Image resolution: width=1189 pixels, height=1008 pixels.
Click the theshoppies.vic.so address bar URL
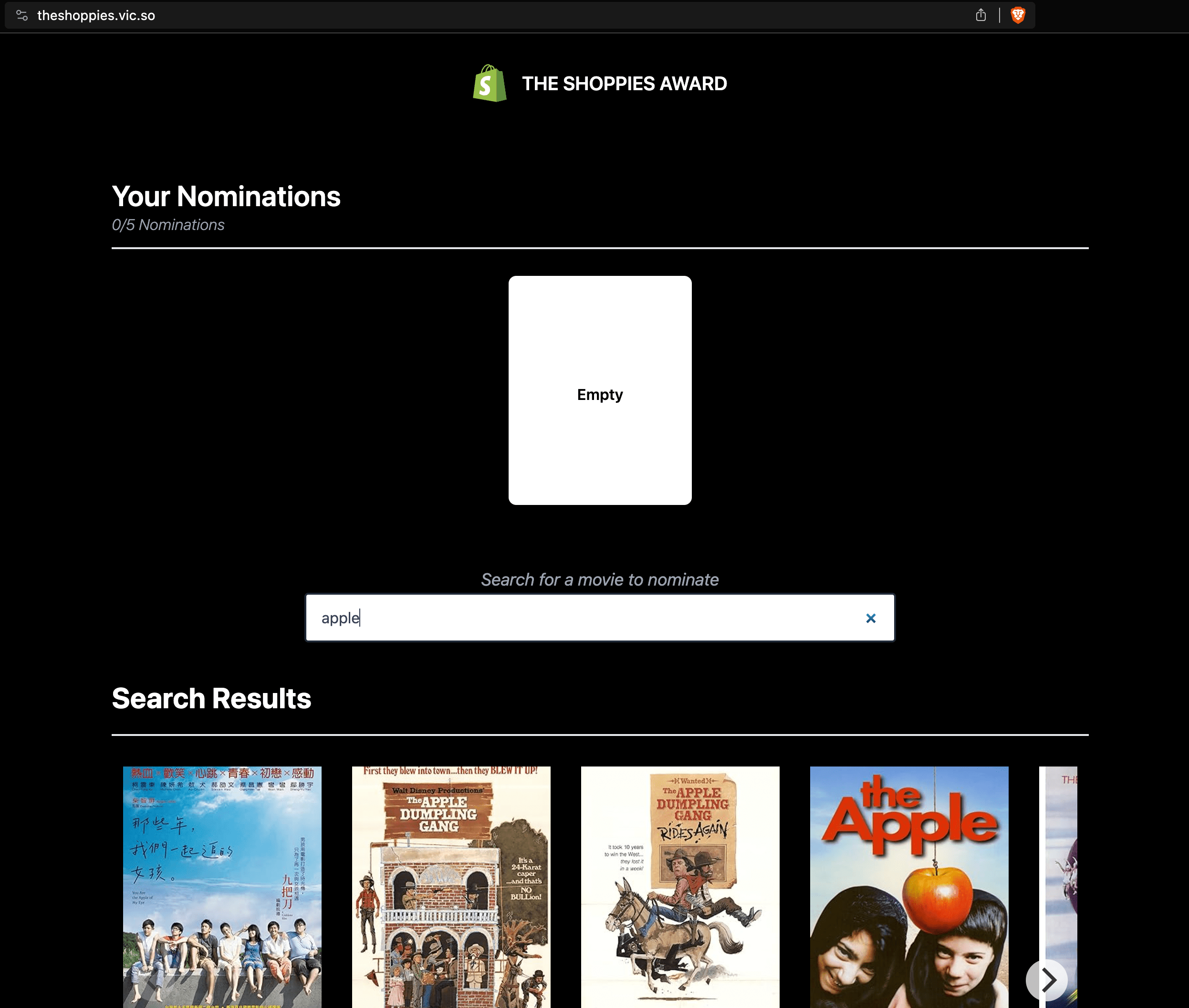pos(96,15)
